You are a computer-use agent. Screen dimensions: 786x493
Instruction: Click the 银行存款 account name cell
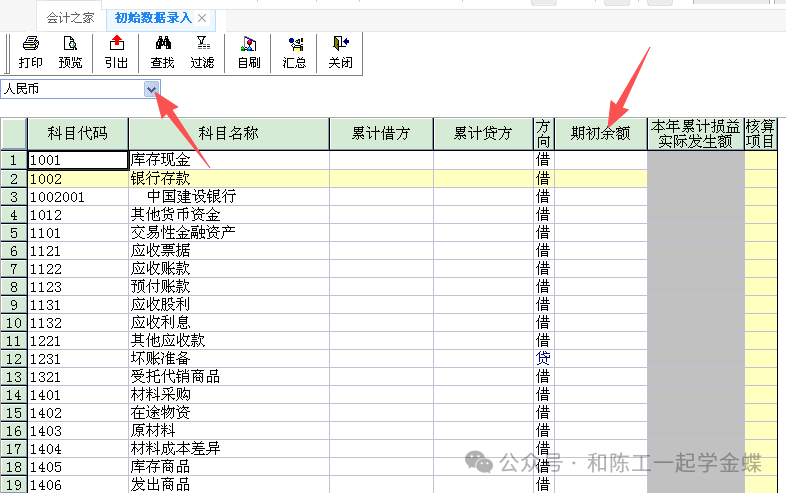pos(229,178)
